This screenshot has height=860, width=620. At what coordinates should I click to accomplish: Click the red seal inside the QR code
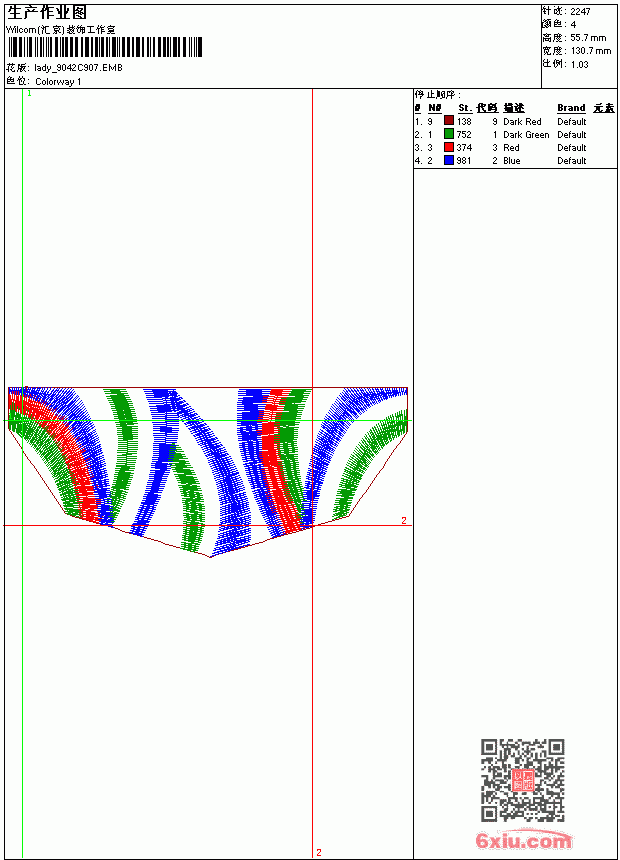522,779
